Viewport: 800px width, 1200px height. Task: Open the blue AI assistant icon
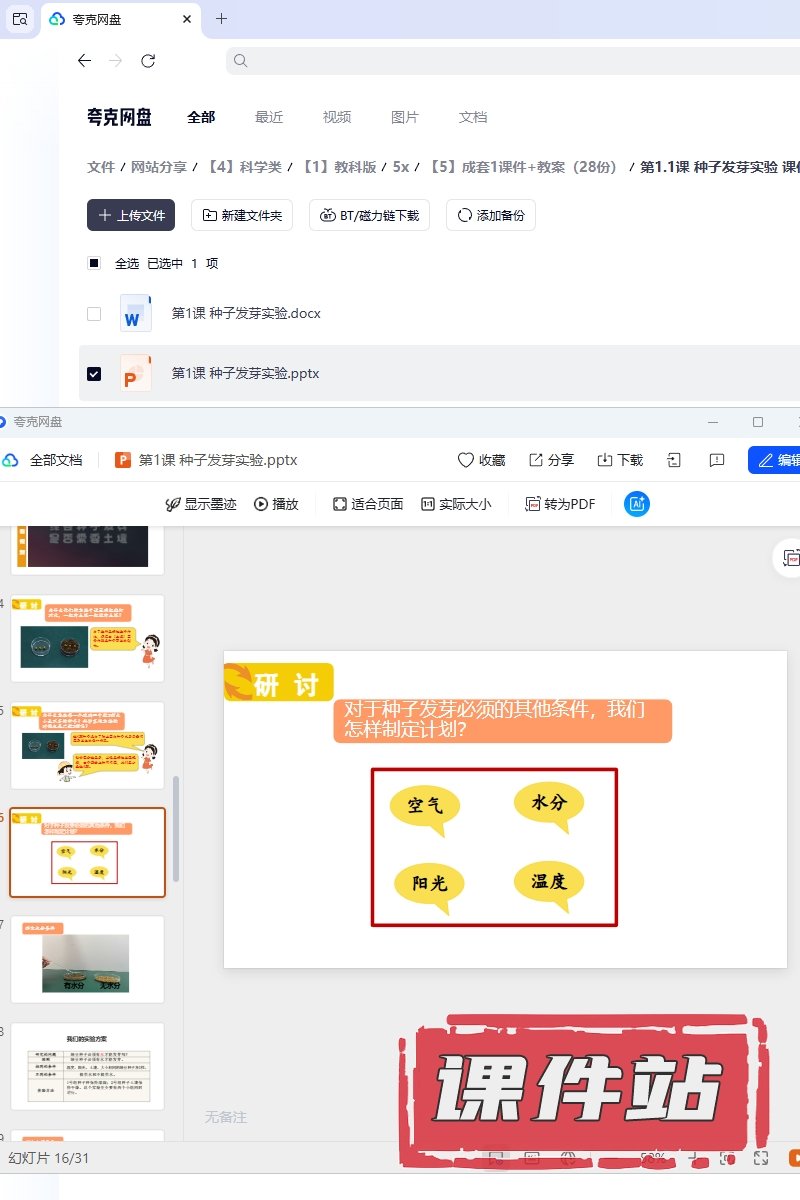637,504
